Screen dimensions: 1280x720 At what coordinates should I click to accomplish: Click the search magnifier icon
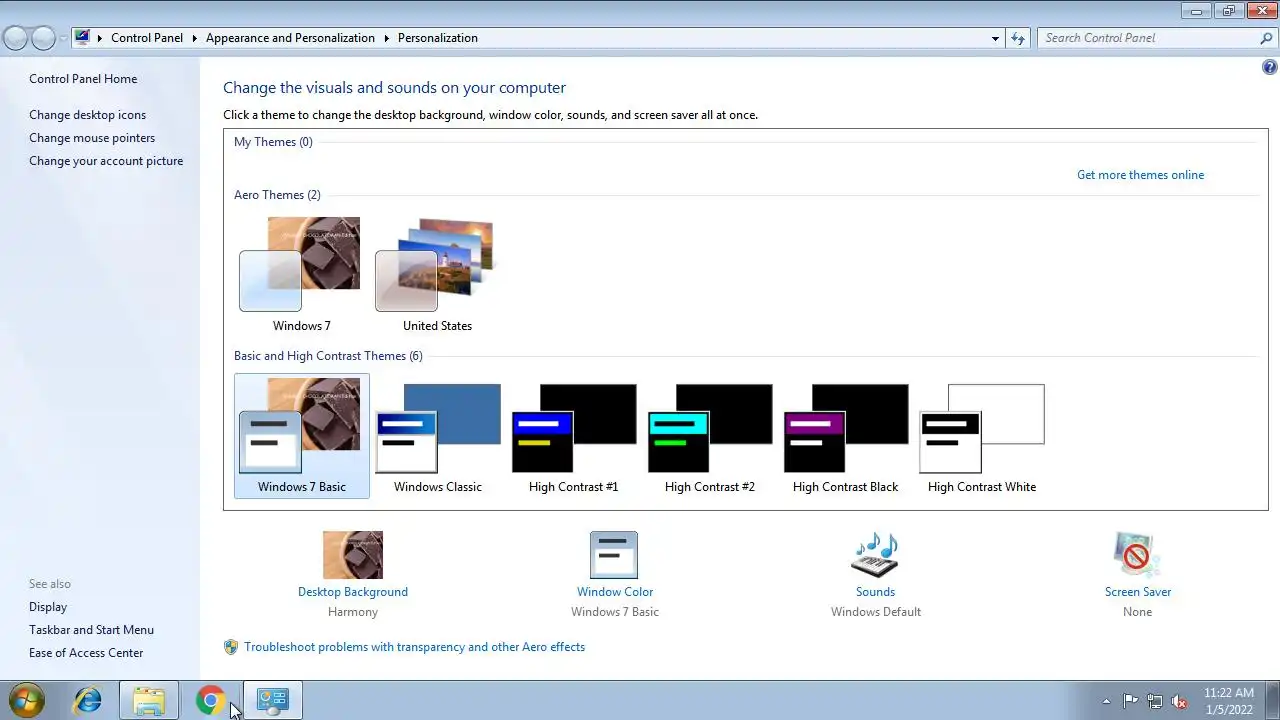point(1266,38)
